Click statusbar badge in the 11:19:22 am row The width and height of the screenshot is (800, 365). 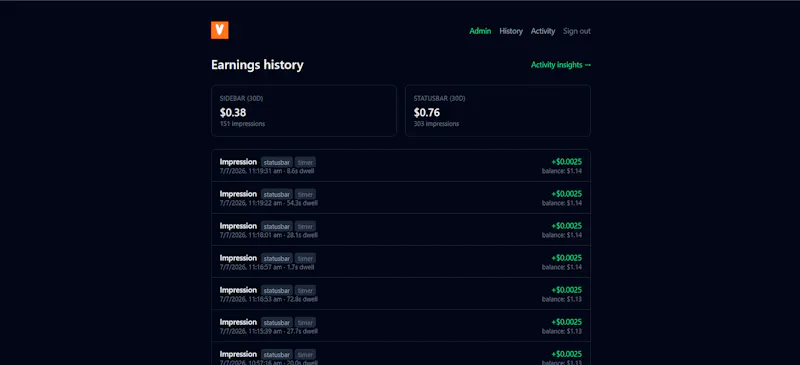click(x=277, y=194)
